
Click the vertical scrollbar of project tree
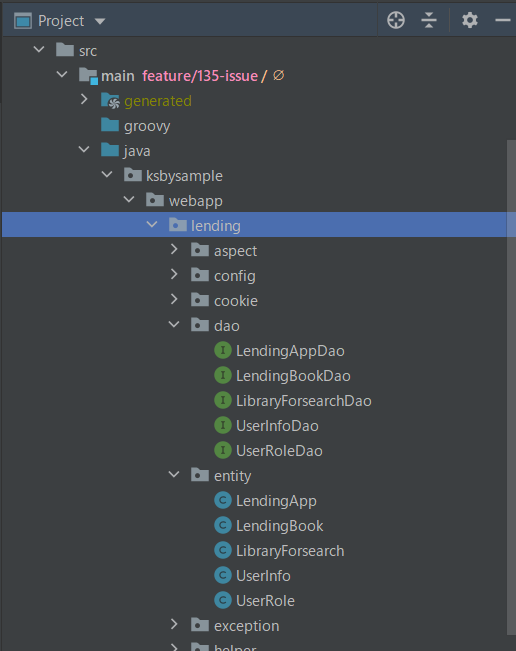[x=511, y=387]
